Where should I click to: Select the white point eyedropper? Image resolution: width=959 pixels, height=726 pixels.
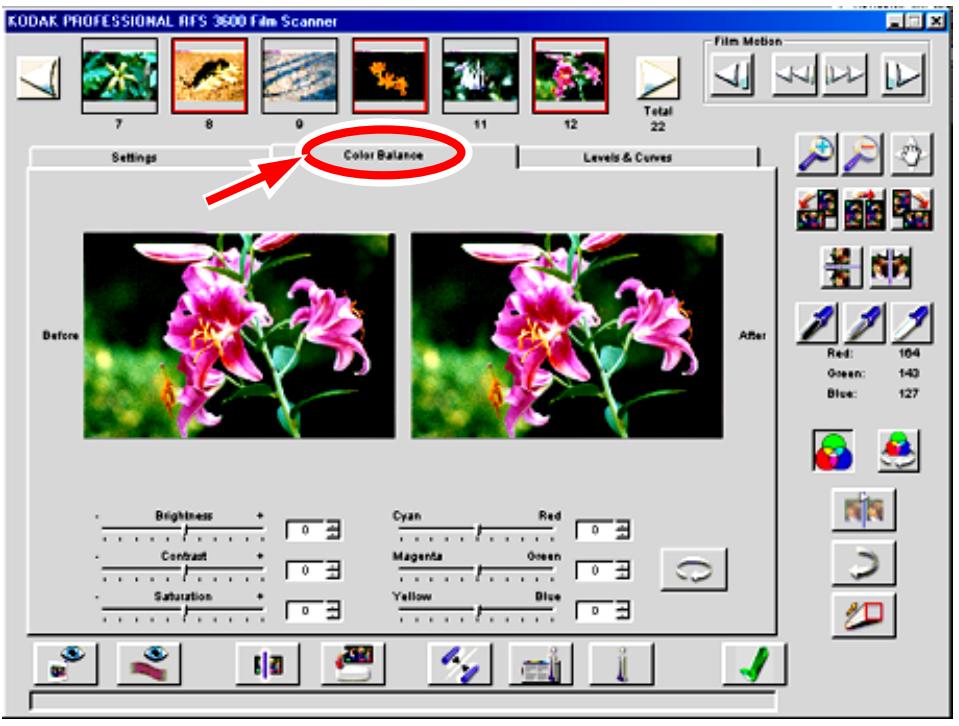coord(911,322)
